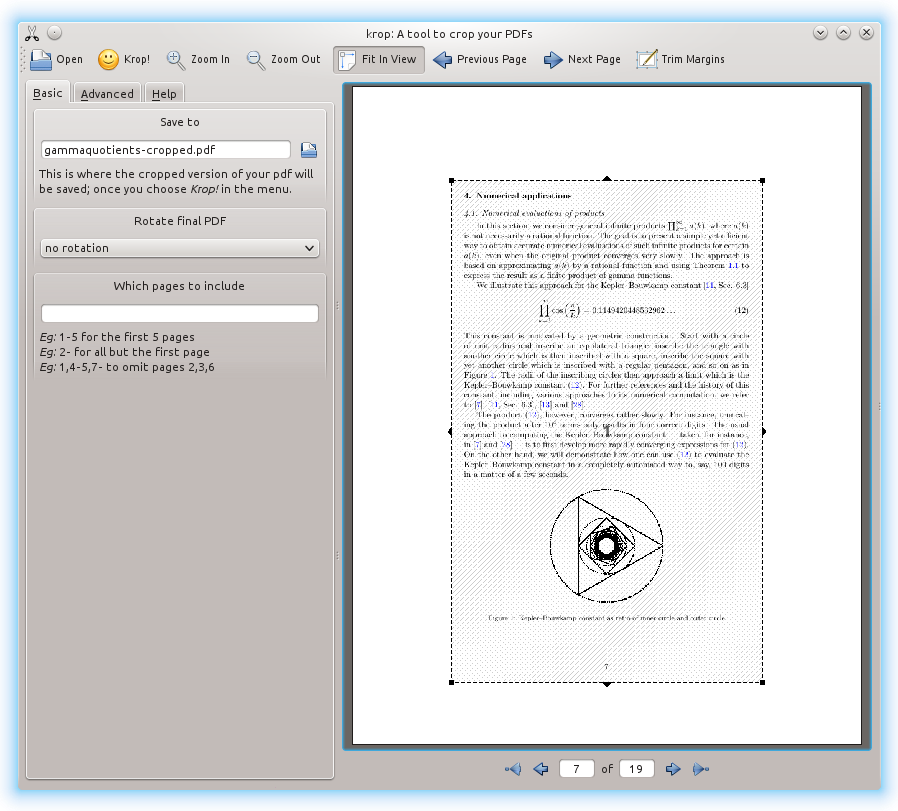Viewport: 898px width, 811px height.
Task: Click the Save to filename field
Action: pyautogui.click(x=166, y=150)
